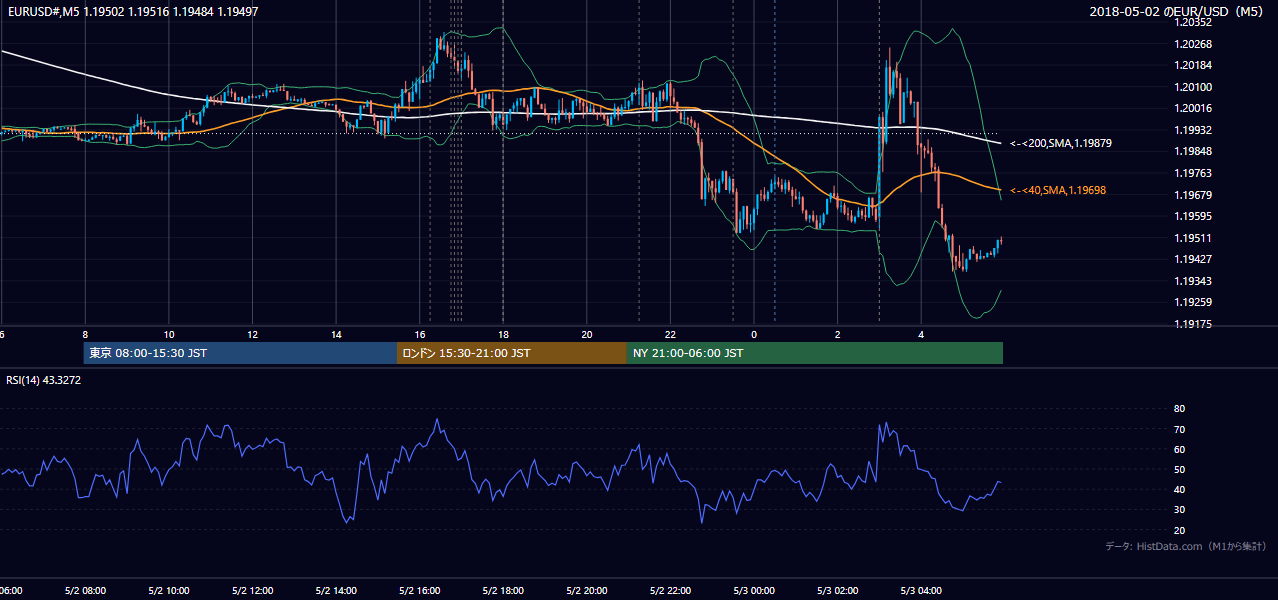Click RSI axis level 40
This screenshot has width=1278, height=600.
click(1180, 489)
